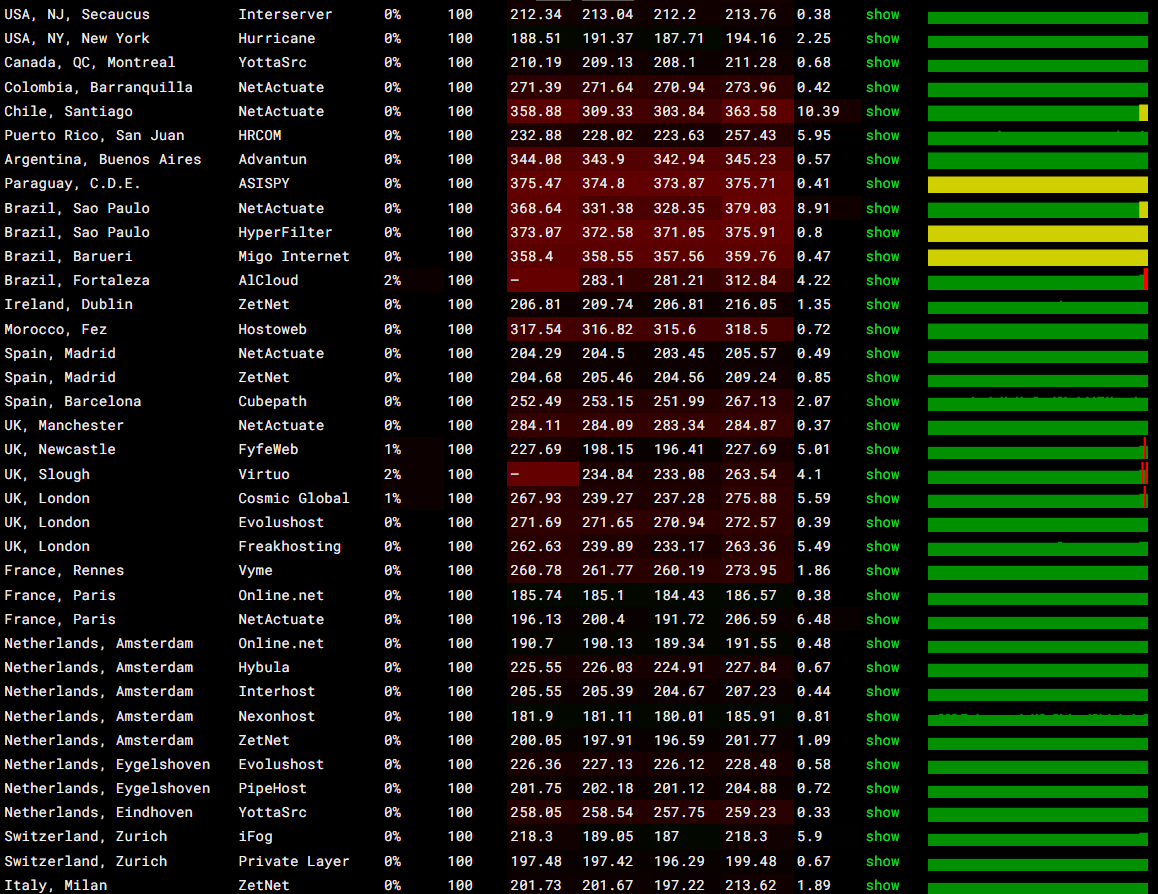1158x894 pixels.
Task: Open show for Amsterdam Hybula row
Action: pyautogui.click(x=883, y=667)
